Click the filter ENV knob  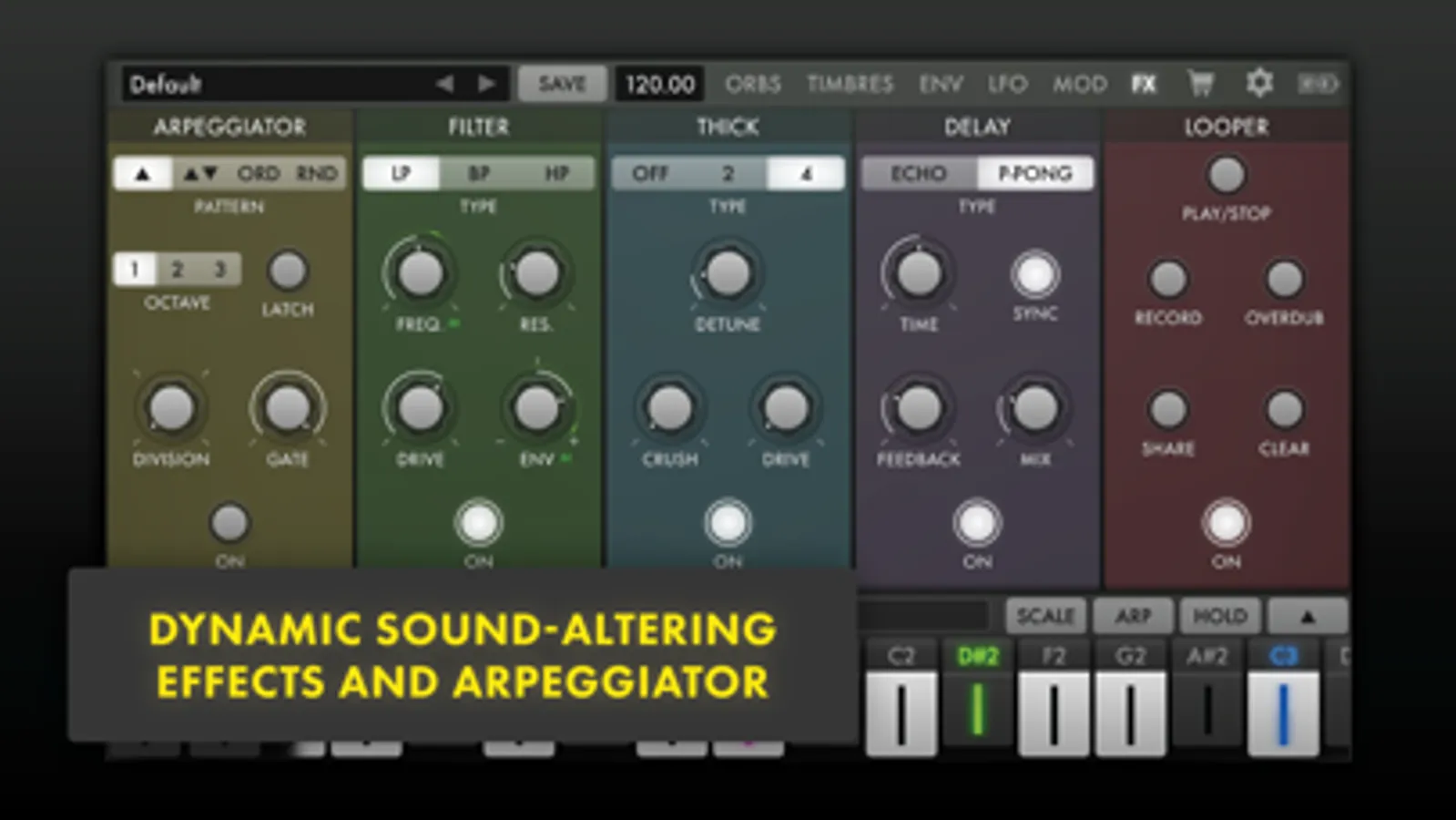[x=536, y=407]
